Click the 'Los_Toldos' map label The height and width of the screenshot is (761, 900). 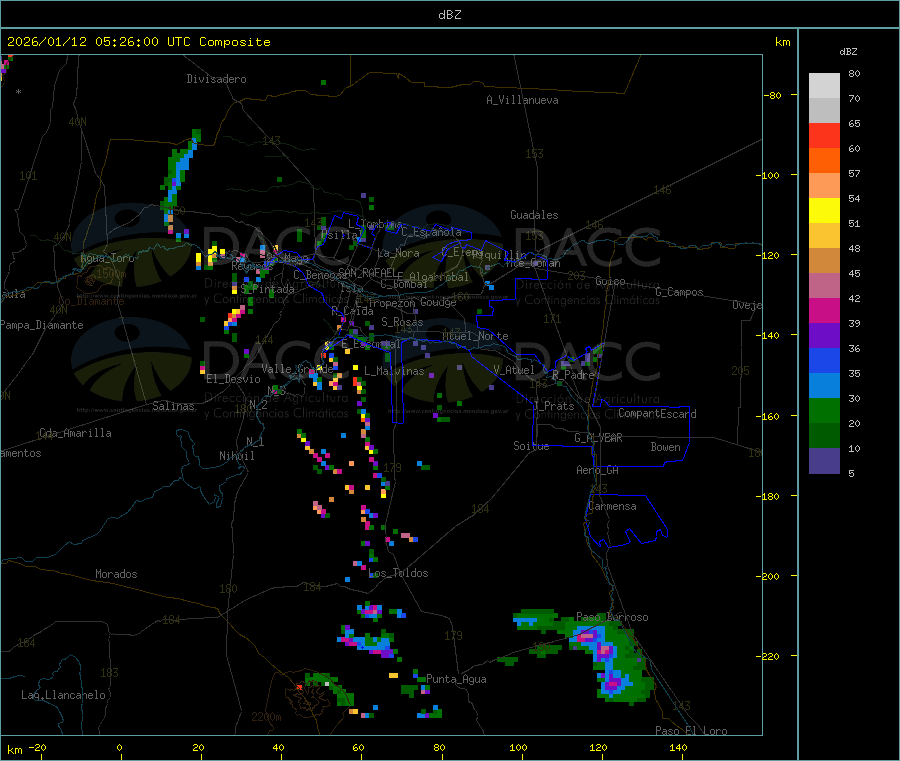(x=398, y=573)
